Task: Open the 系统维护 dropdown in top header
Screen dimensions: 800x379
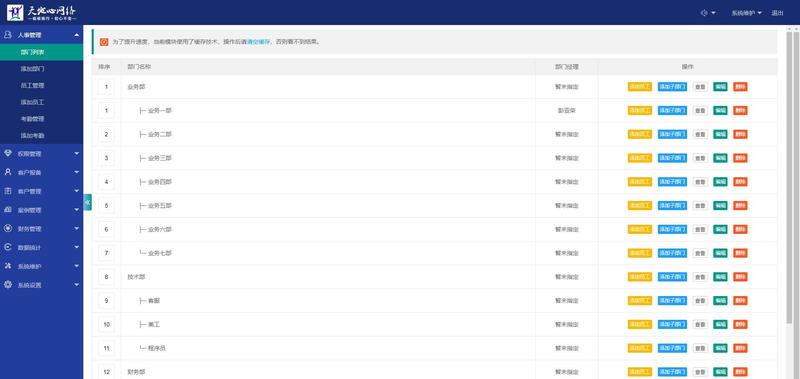Action: (746, 13)
